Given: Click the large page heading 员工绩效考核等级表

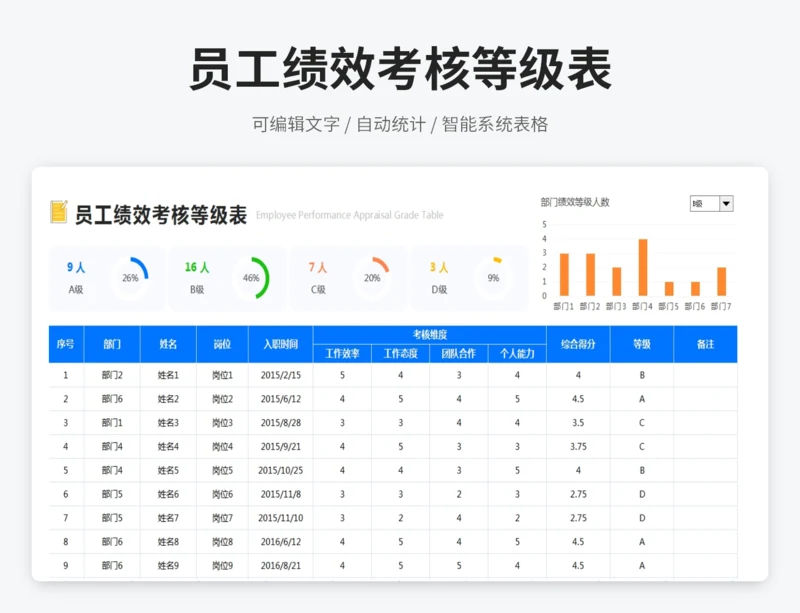Looking at the screenshot, I should point(401,69).
